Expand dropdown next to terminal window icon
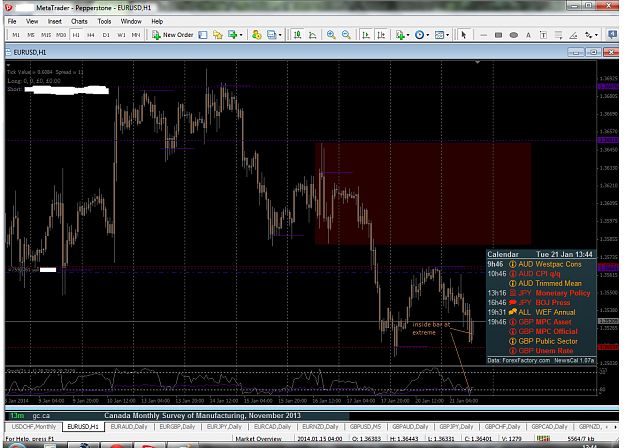Image resolution: width=625 pixels, height=448 pixels. 280,35
